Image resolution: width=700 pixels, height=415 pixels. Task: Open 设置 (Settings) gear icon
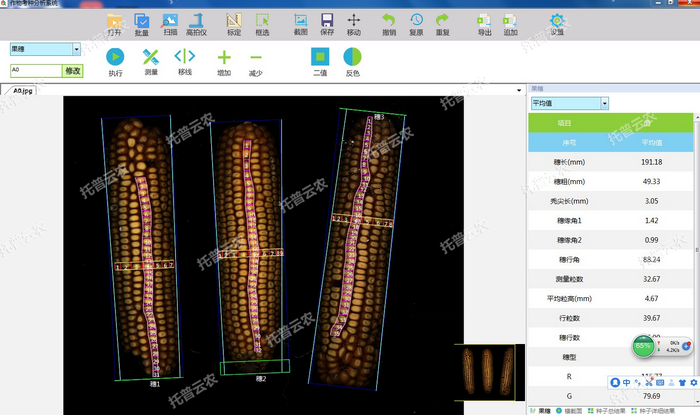pyautogui.click(x=556, y=20)
